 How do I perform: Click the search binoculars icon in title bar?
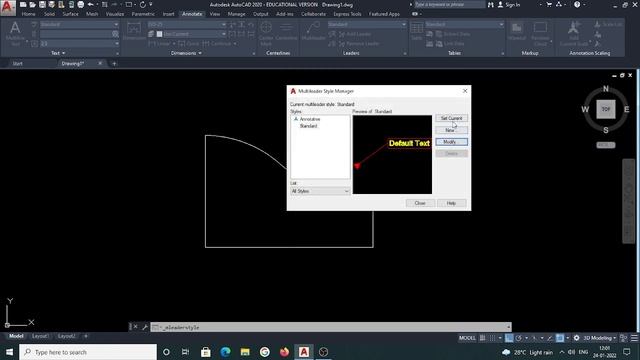point(491,4)
